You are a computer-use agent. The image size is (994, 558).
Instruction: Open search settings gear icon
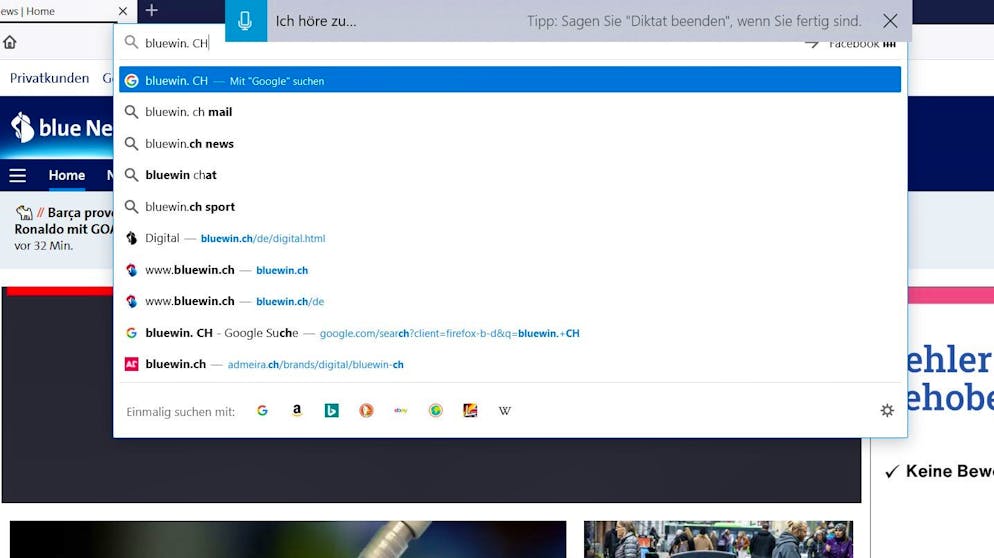tap(888, 410)
